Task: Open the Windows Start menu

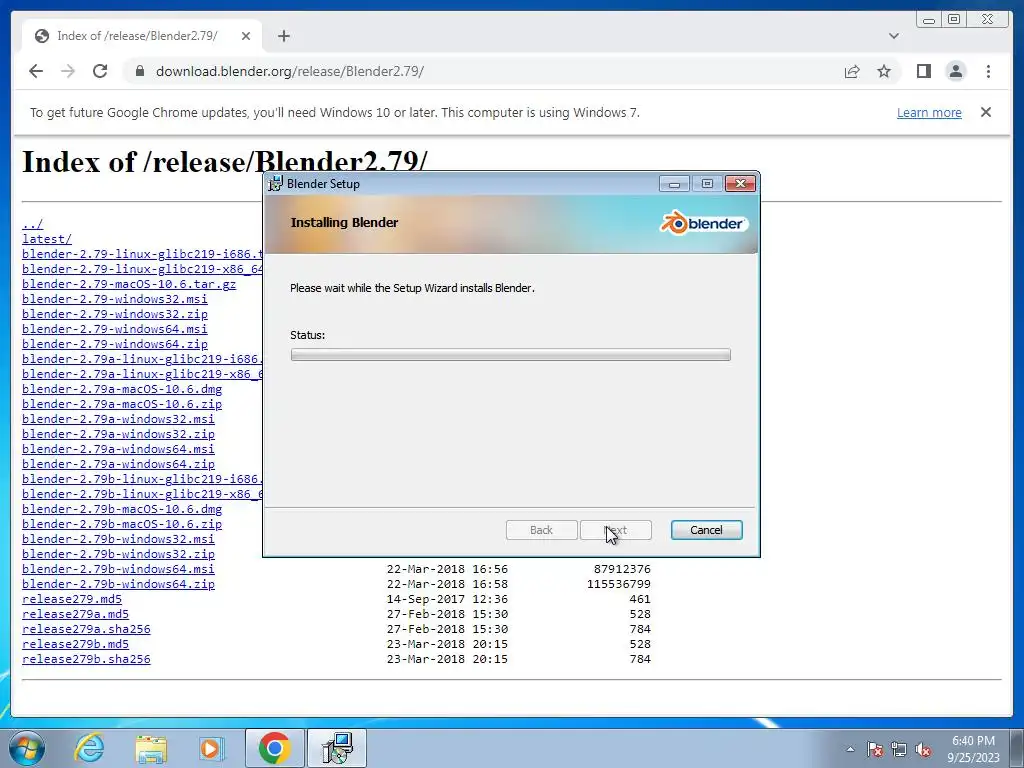Action: (27, 748)
